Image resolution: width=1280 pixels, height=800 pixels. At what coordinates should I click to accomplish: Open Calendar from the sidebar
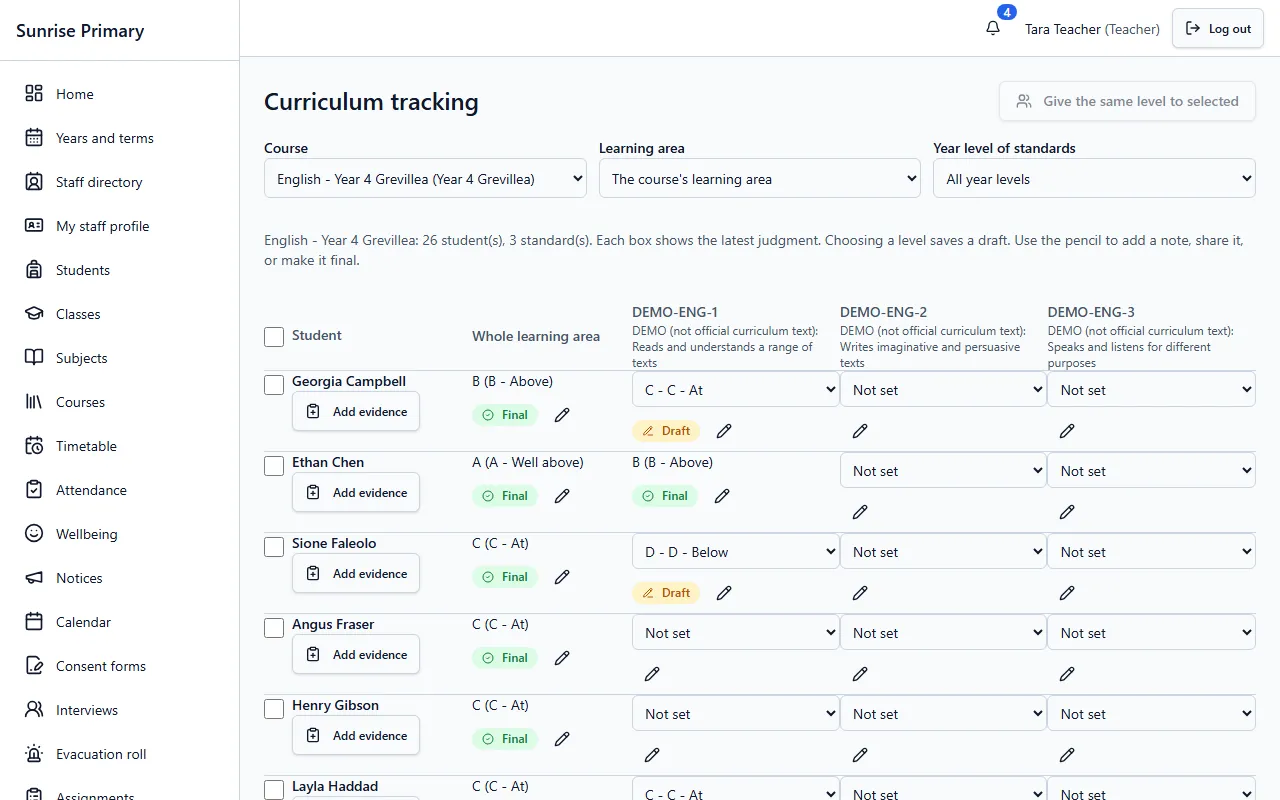pos(83,622)
